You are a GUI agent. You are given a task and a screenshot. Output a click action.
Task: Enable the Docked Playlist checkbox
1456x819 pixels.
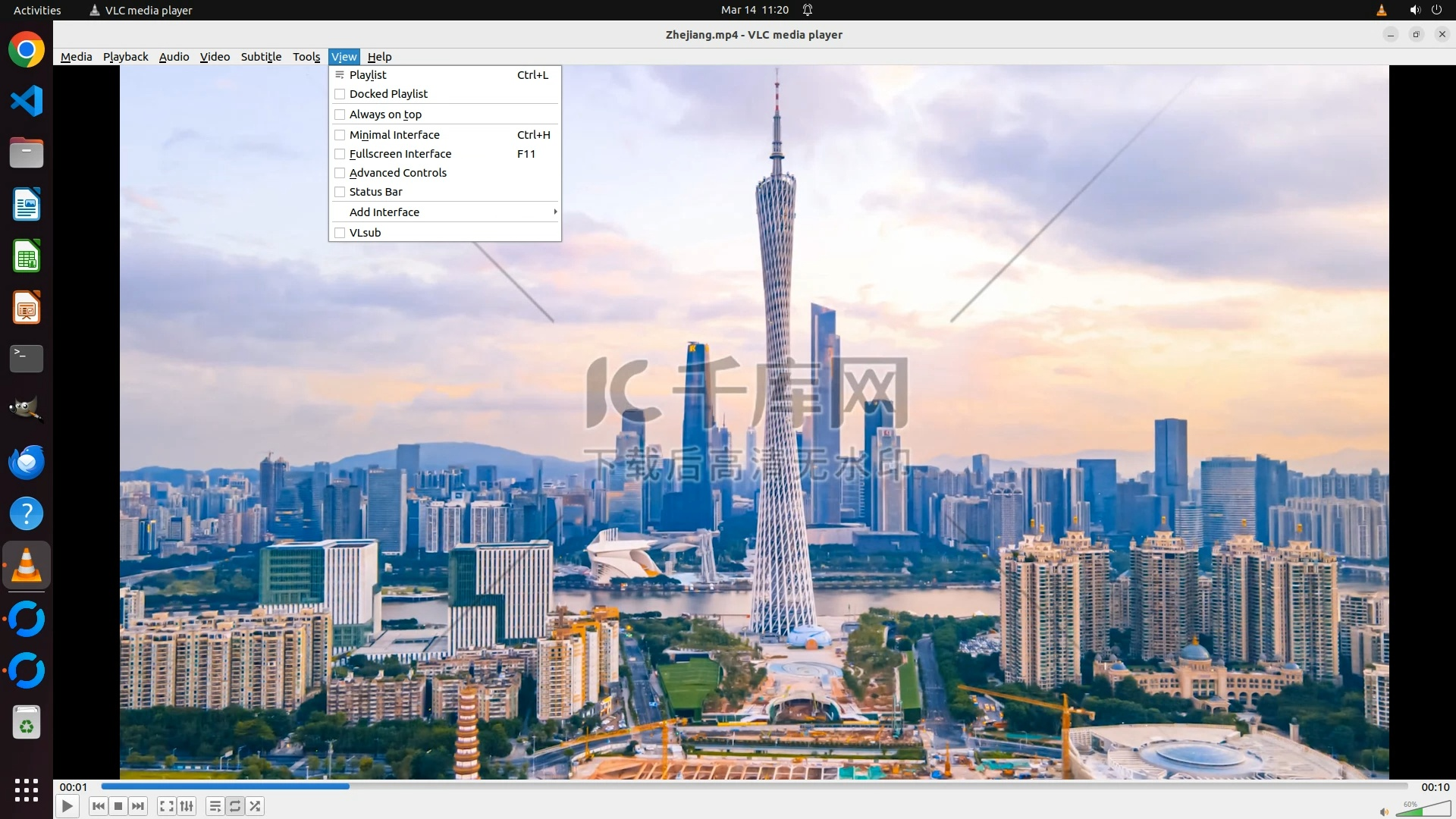[x=340, y=94]
